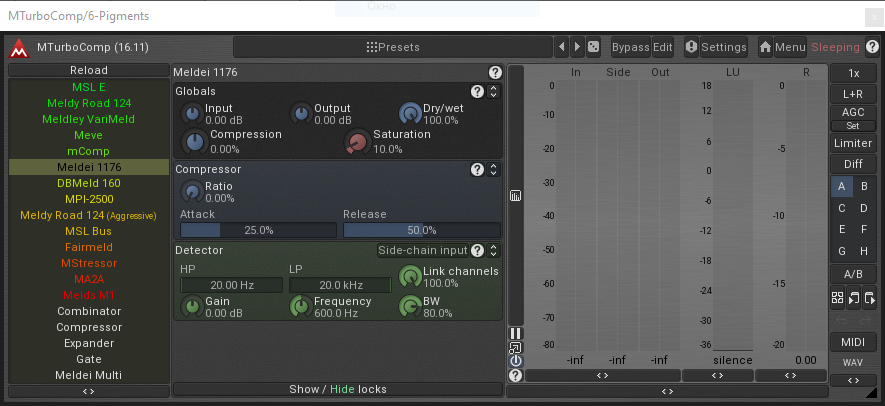The height and width of the screenshot is (406, 885).
Task: Open the Meldei 1176 help icon
Action: tap(495, 73)
